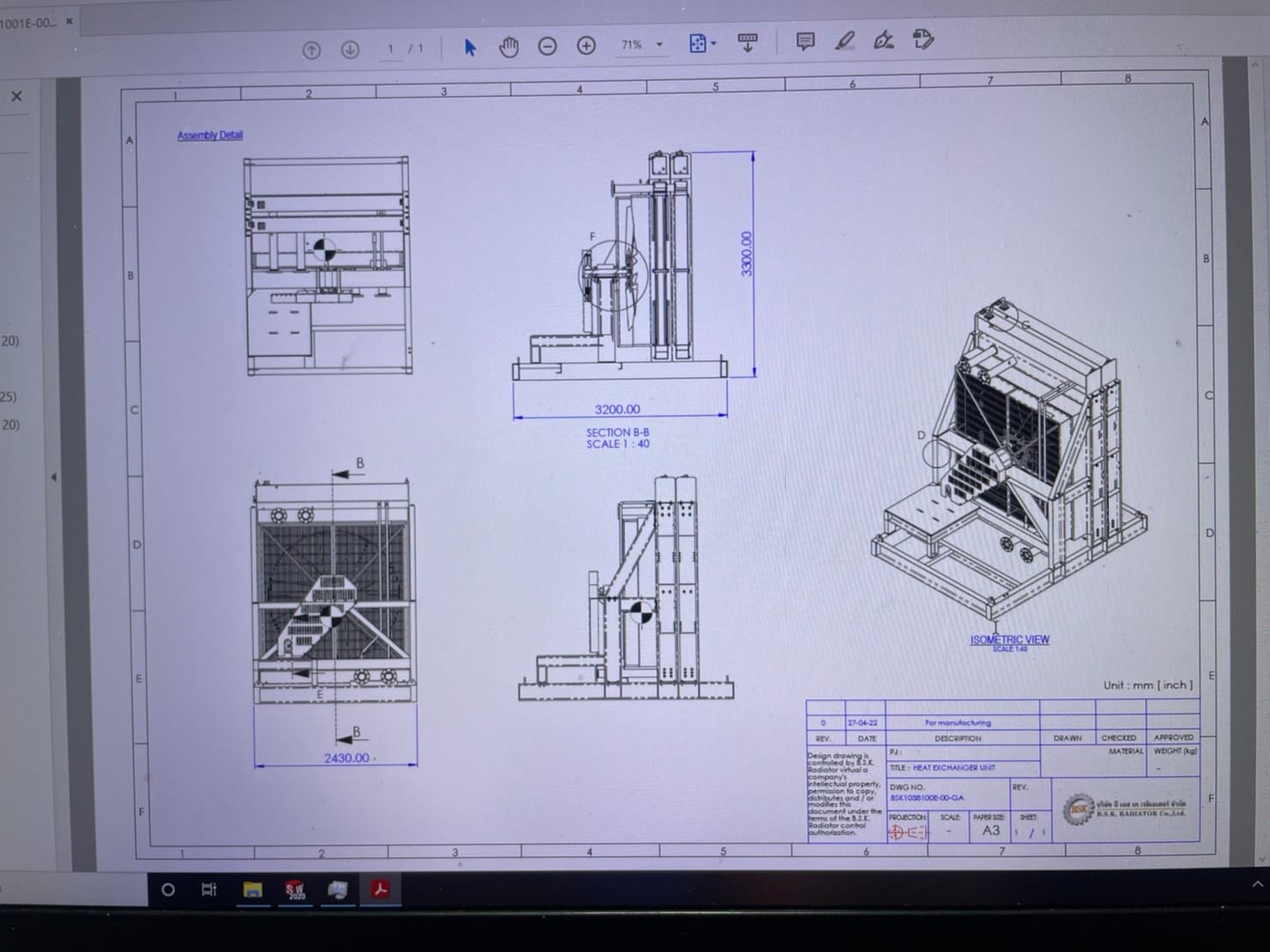Toggle scrolling mode in the toolbar
The image size is (1270, 952).
click(748, 42)
